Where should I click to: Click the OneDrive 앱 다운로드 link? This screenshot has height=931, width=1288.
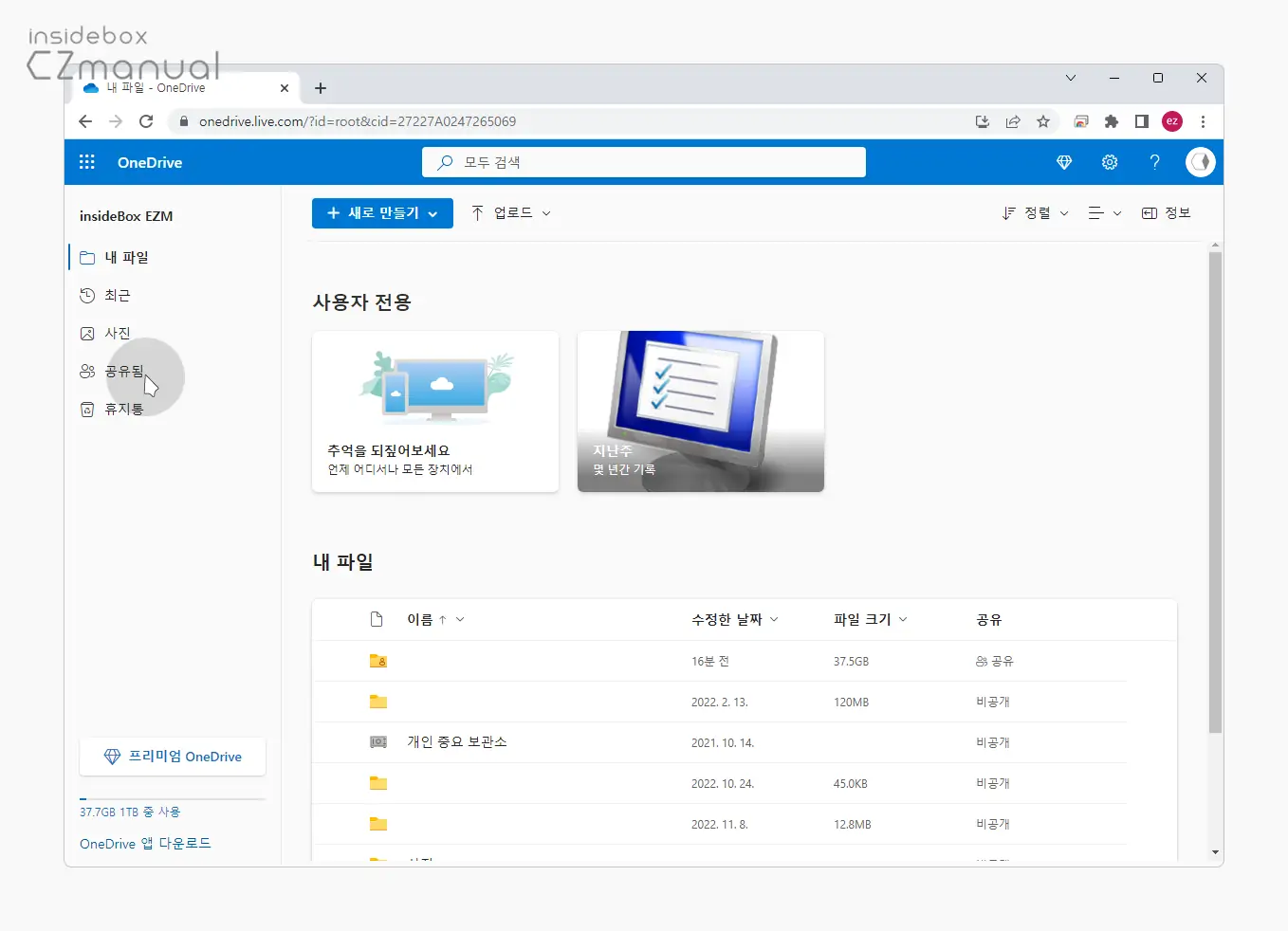tap(145, 844)
